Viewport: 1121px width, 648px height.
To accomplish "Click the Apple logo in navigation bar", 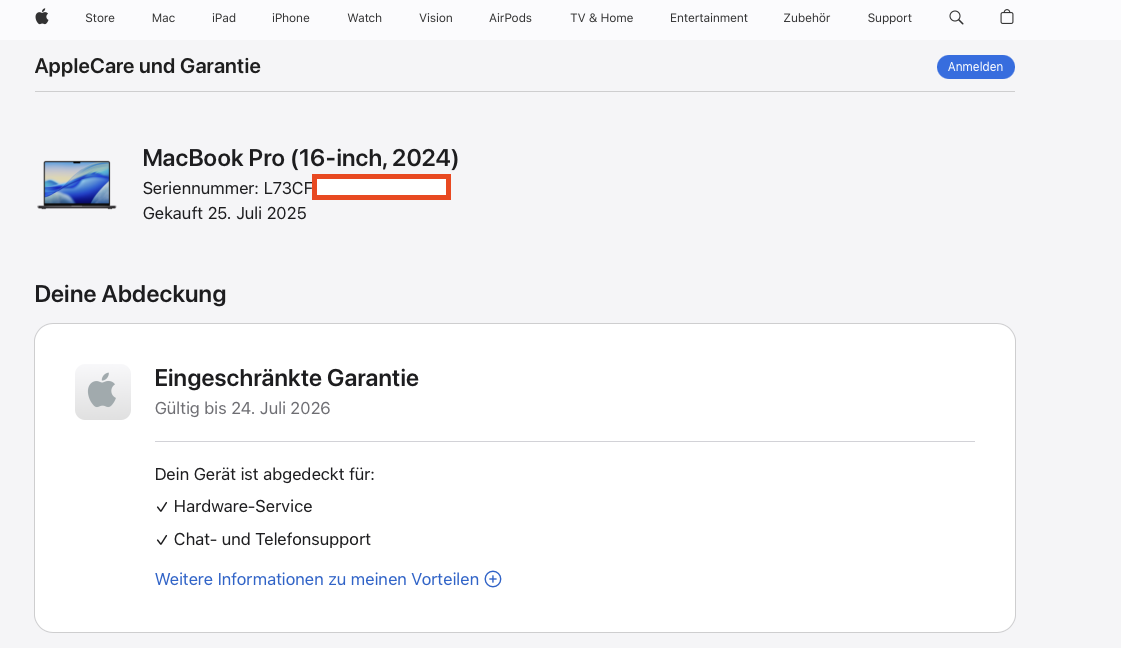I will click(42, 17).
